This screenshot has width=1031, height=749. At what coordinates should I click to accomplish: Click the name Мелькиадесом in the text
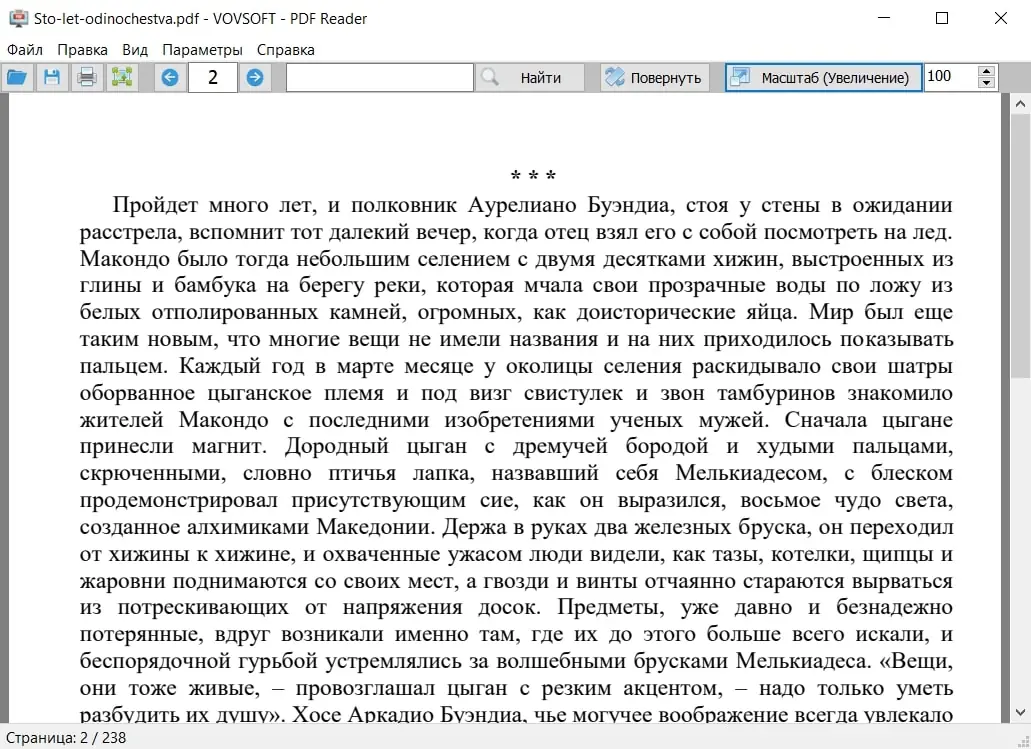pyautogui.click(x=751, y=473)
